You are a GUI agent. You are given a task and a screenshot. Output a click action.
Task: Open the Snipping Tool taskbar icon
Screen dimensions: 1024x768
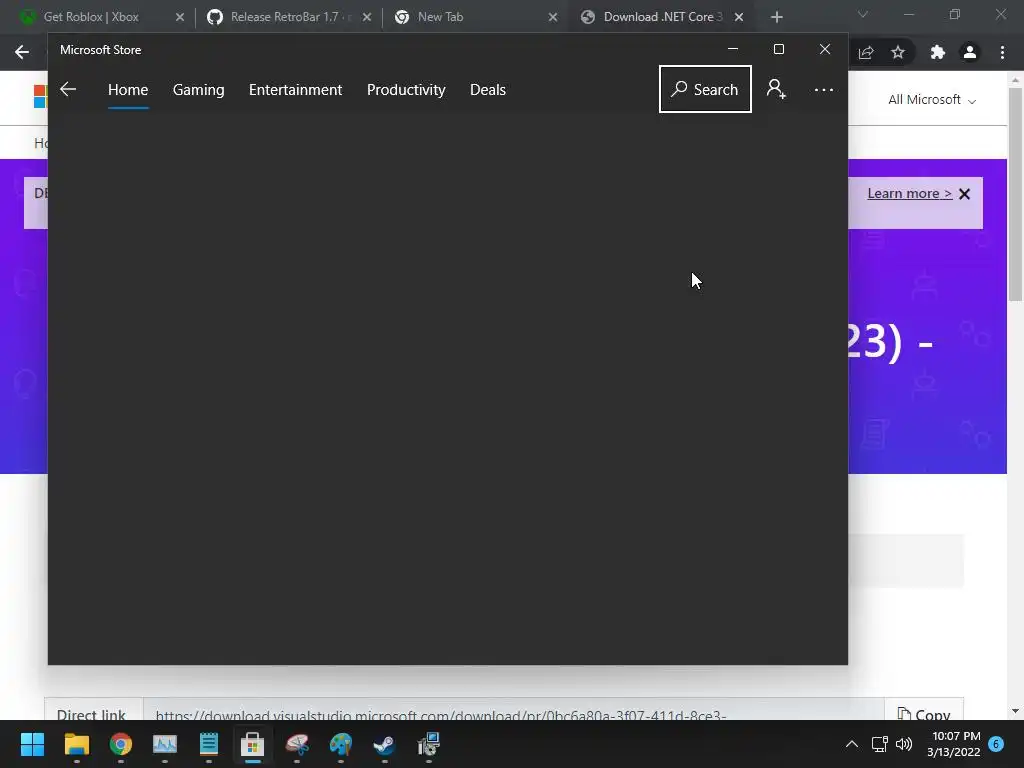click(x=297, y=744)
